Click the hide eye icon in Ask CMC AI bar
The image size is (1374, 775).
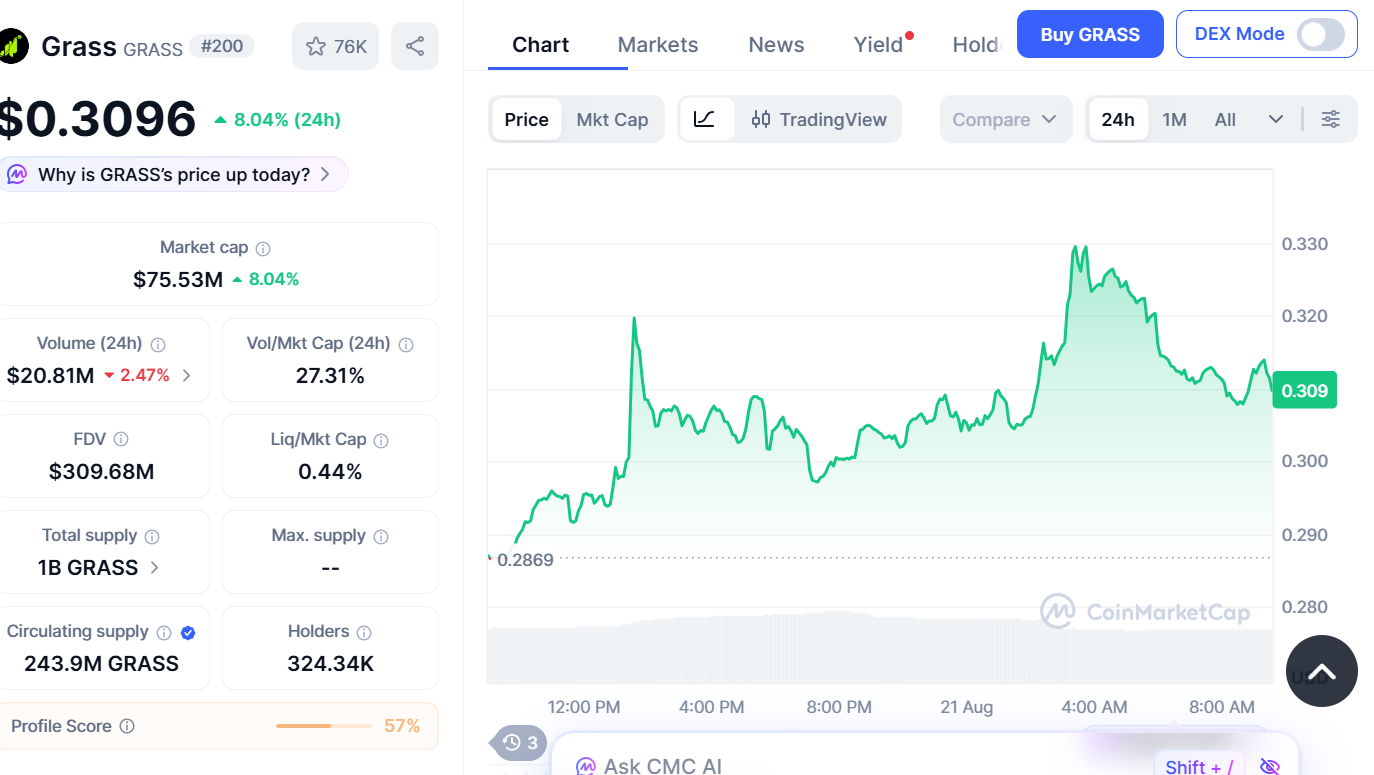[x=1270, y=767]
